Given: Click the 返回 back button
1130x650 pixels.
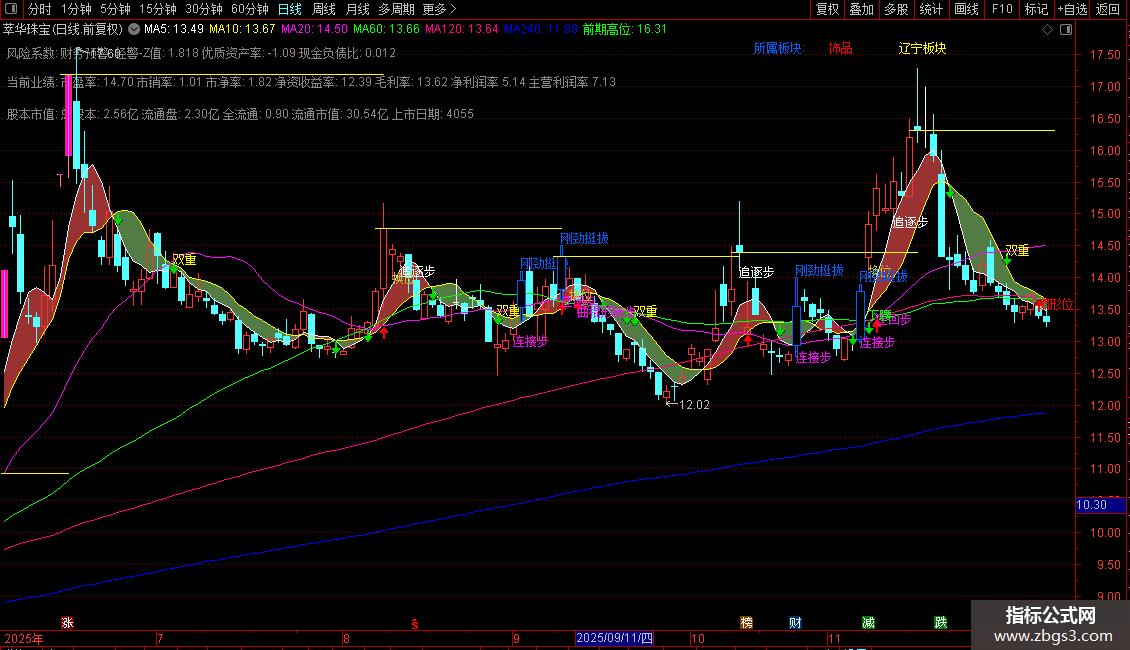Looking at the screenshot, I should (x=1108, y=9).
